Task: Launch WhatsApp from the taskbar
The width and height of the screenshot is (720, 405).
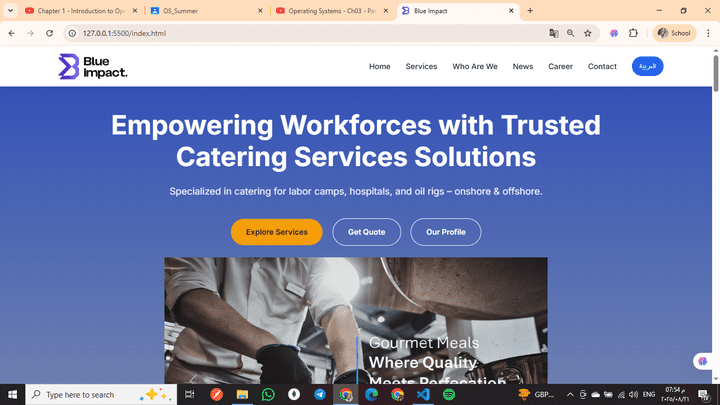Action: point(268,394)
